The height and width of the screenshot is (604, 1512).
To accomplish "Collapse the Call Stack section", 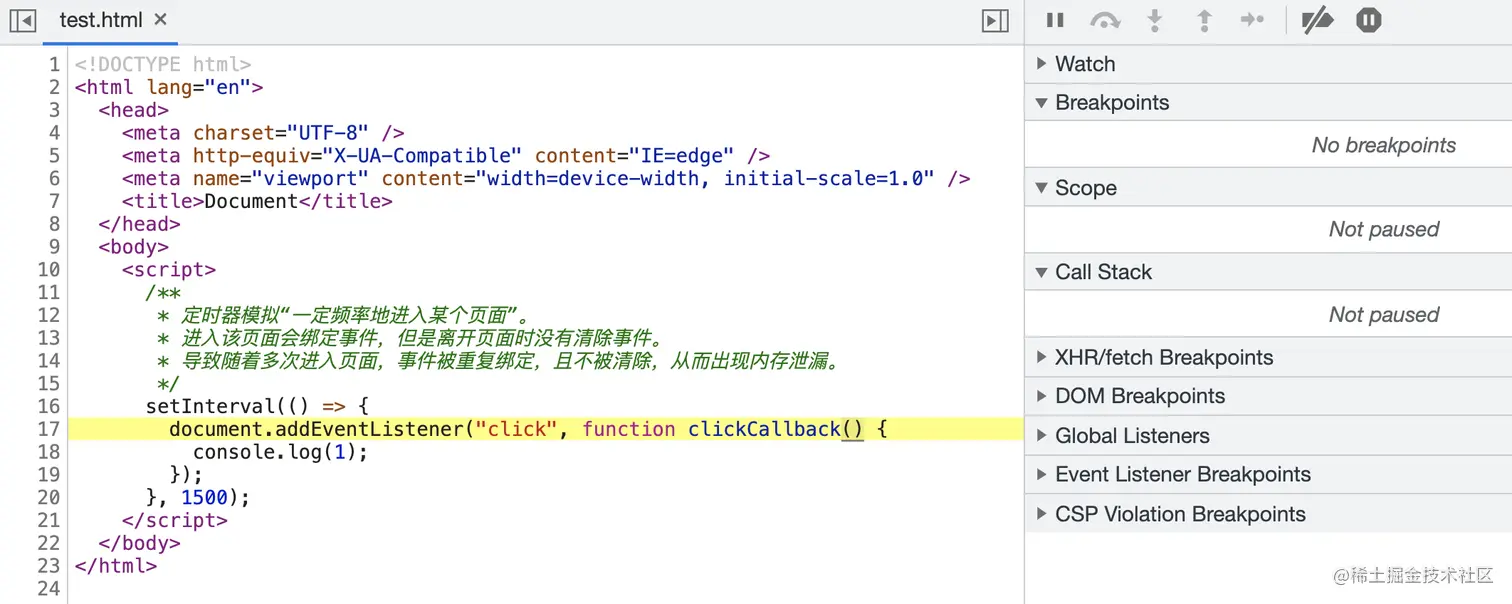I will click(x=1268, y=272).
